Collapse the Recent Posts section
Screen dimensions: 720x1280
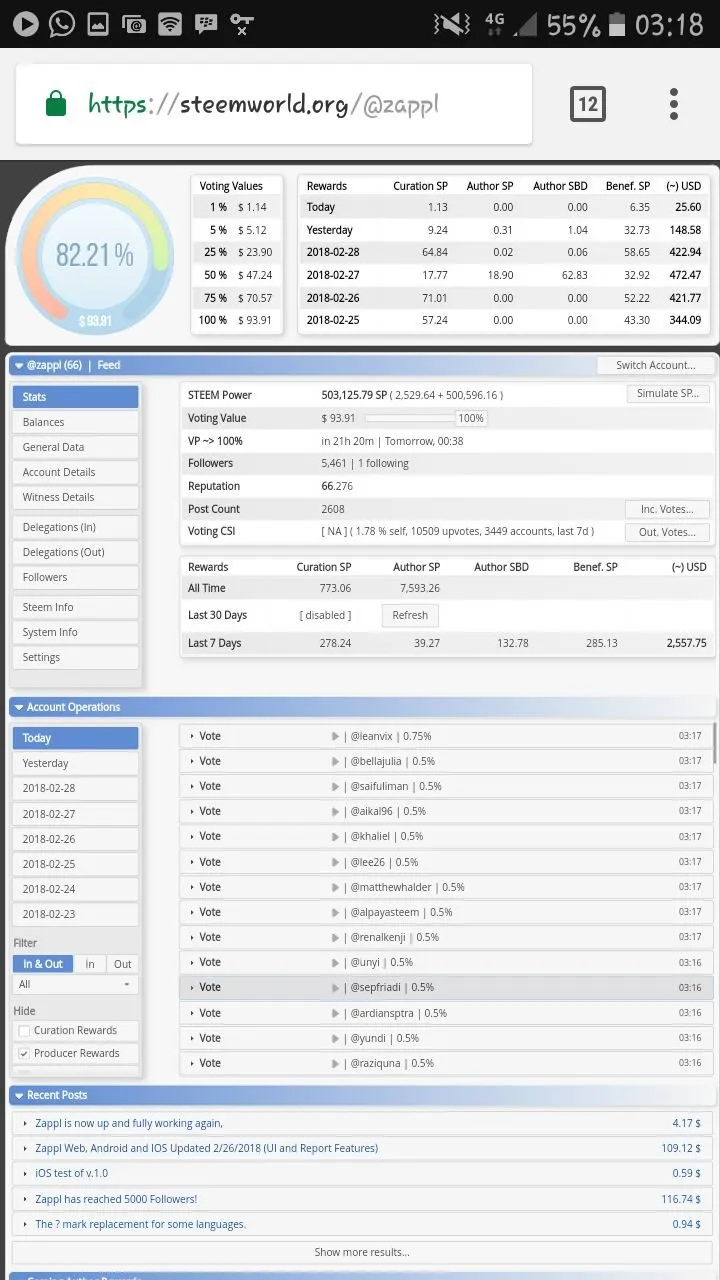pyautogui.click(x=19, y=1095)
